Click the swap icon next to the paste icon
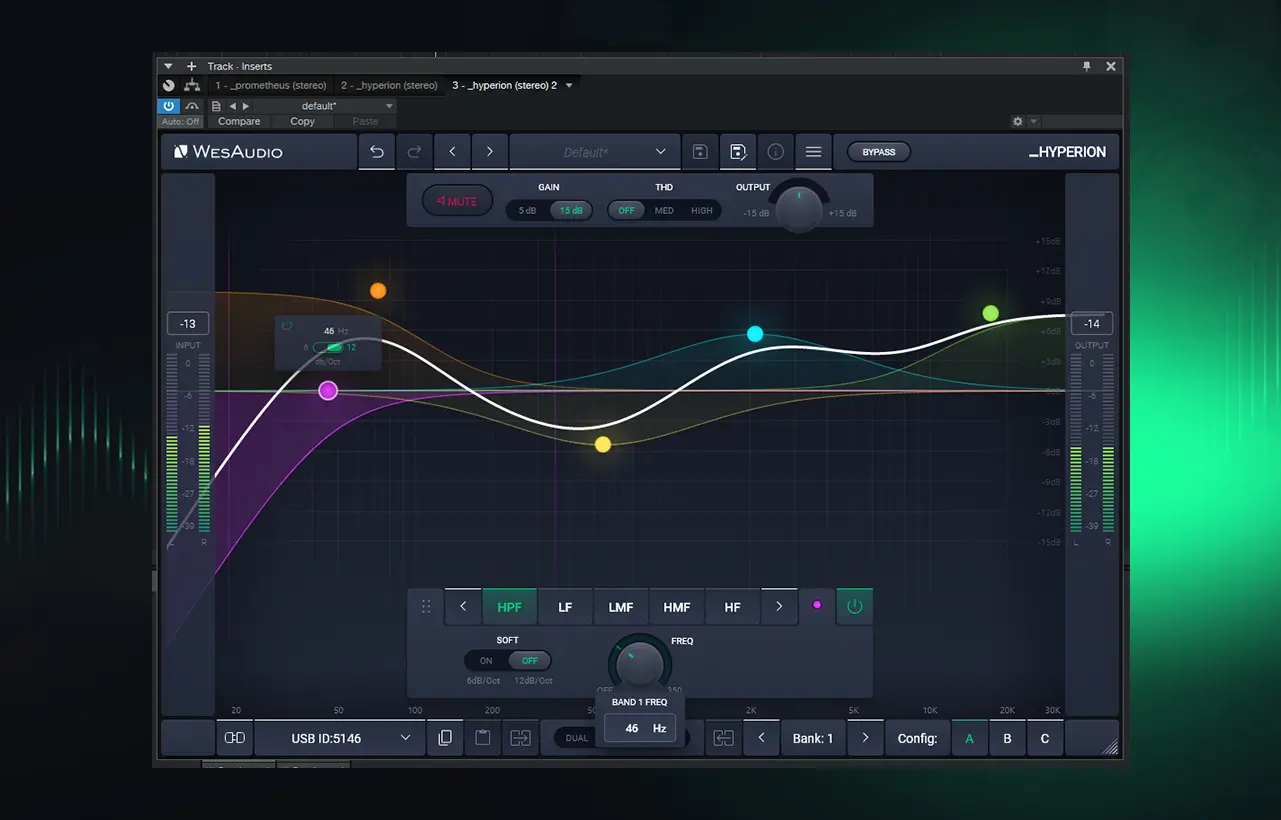Image resolution: width=1281 pixels, height=820 pixels. (520, 738)
